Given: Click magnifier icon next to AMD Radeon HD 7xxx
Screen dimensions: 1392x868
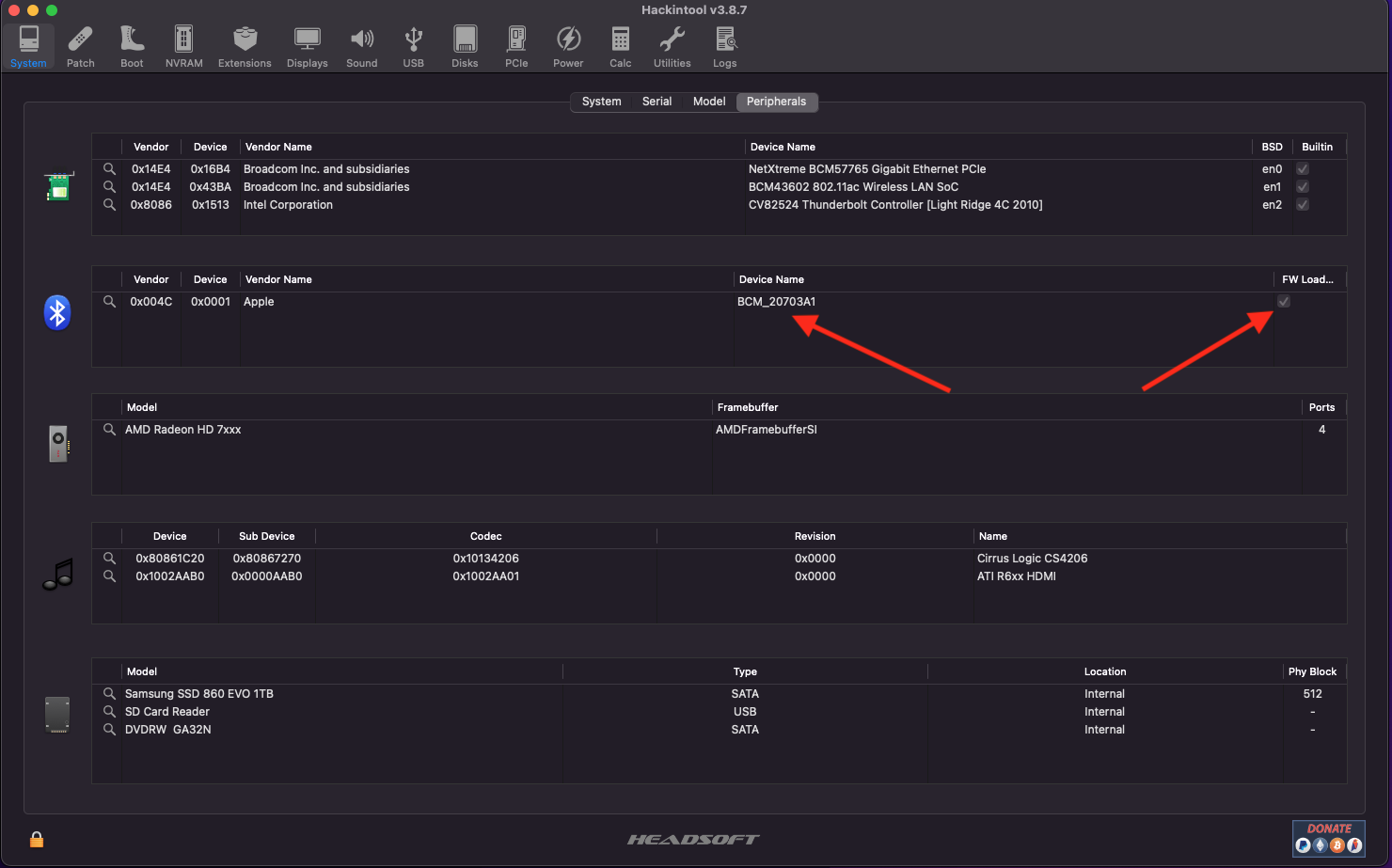Looking at the screenshot, I should [x=110, y=430].
